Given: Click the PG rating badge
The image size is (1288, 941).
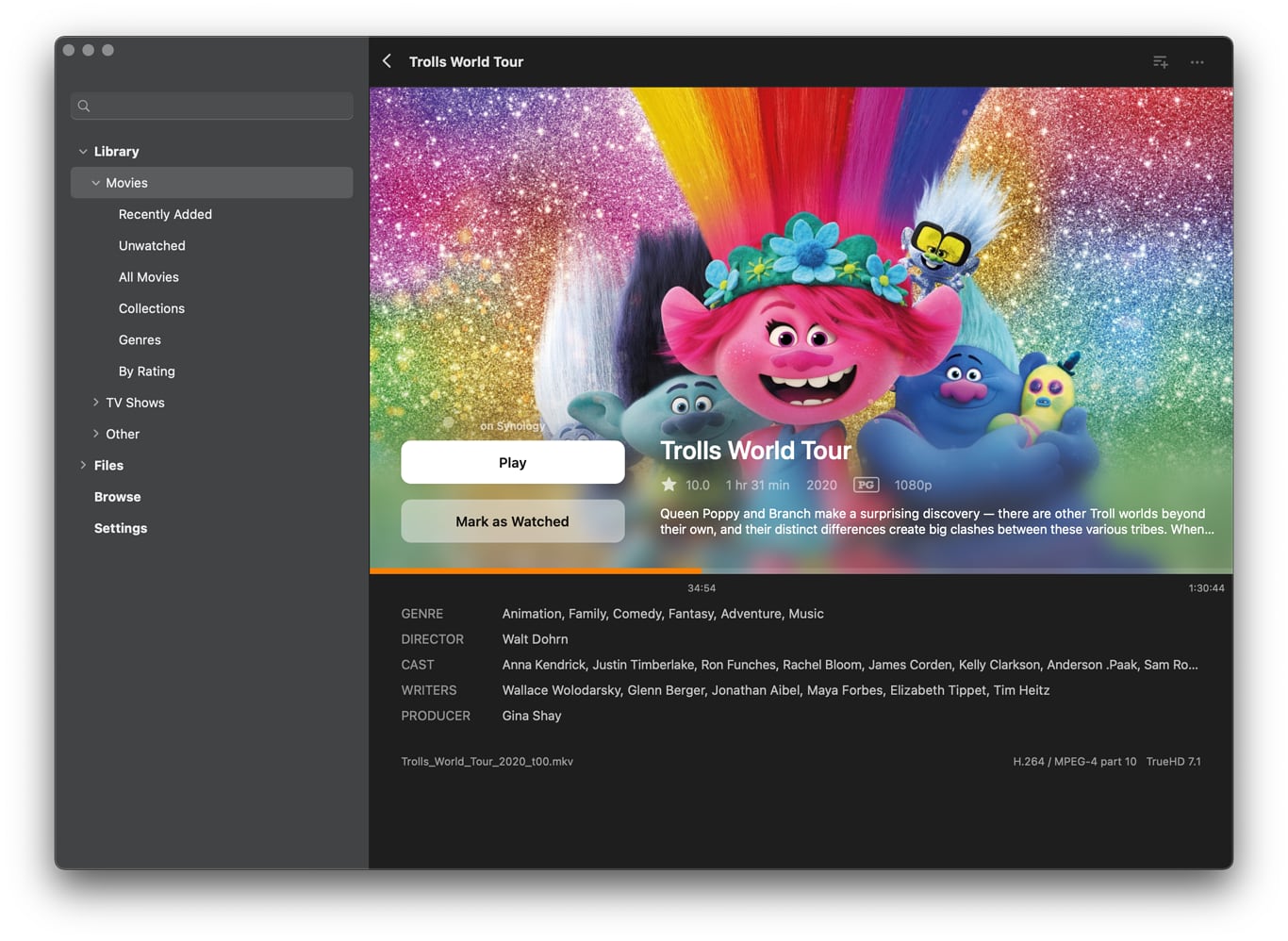Looking at the screenshot, I should click(x=866, y=485).
